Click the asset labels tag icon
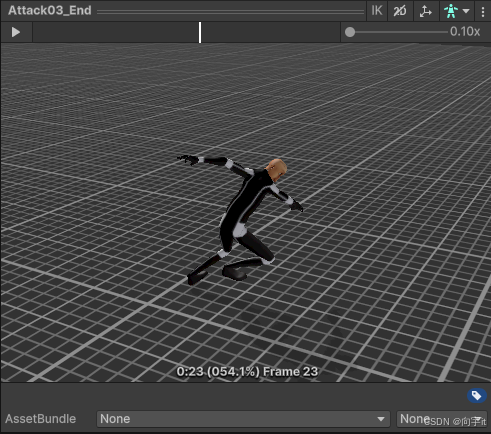This screenshot has width=491, height=434. click(476, 396)
